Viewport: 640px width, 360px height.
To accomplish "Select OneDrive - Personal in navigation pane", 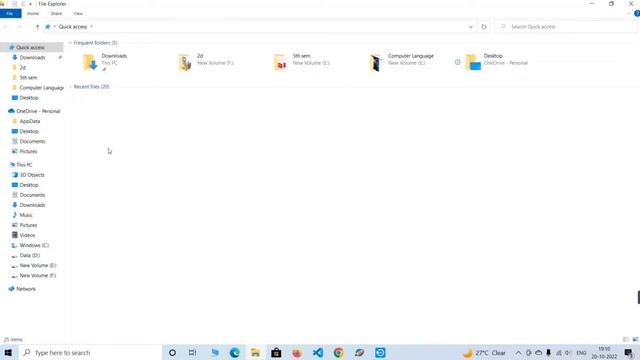I will point(38,111).
